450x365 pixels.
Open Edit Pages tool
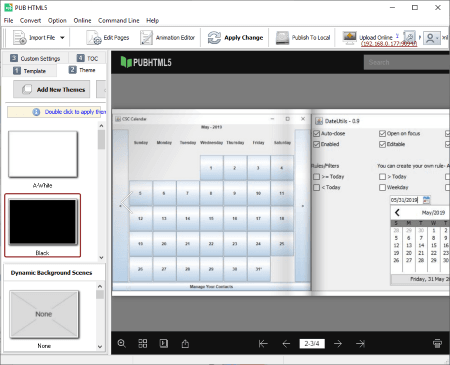coord(108,38)
